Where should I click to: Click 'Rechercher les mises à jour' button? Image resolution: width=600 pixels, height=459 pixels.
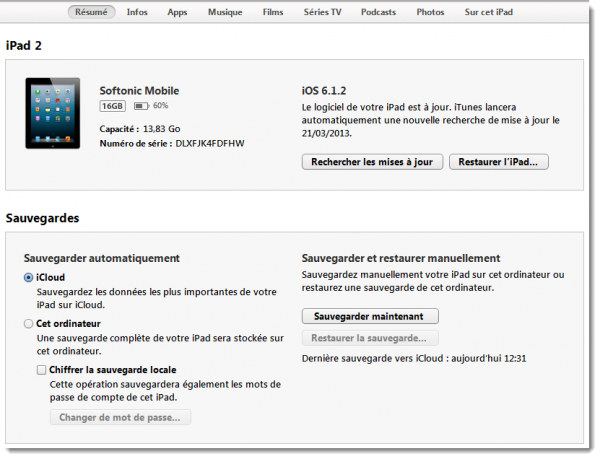coord(371,162)
